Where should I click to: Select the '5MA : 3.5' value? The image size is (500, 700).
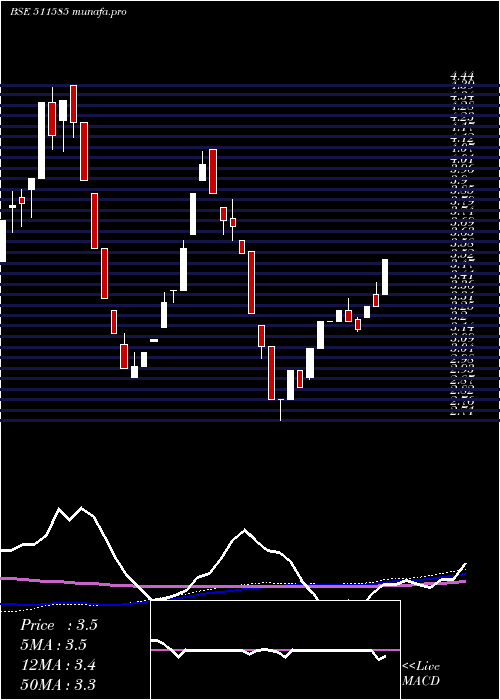click(54, 645)
